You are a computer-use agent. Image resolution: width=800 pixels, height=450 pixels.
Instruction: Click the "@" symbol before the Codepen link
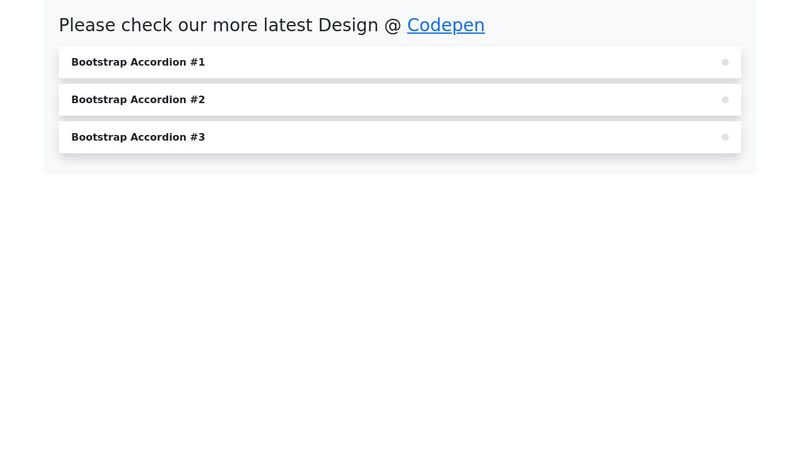(393, 26)
